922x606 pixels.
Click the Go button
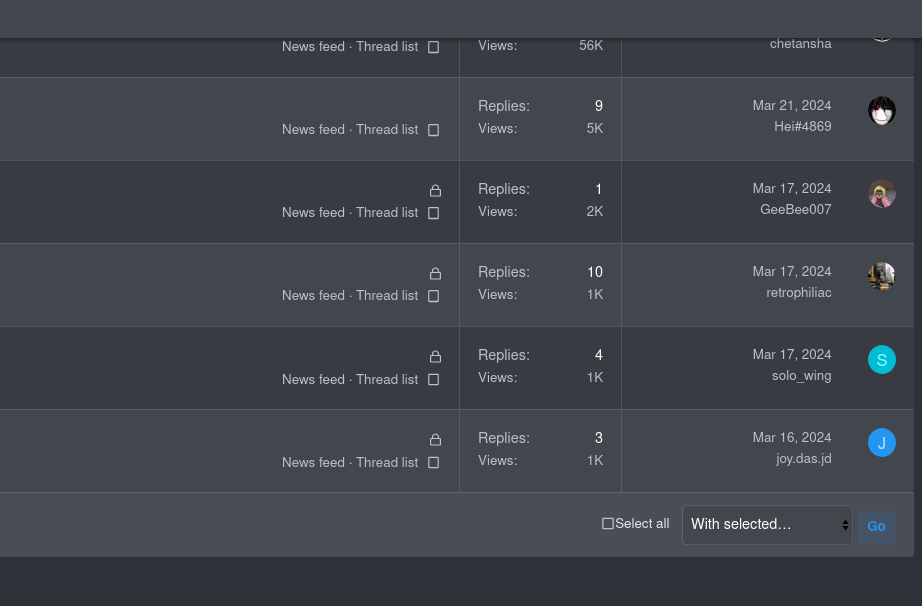(x=876, y=527)
